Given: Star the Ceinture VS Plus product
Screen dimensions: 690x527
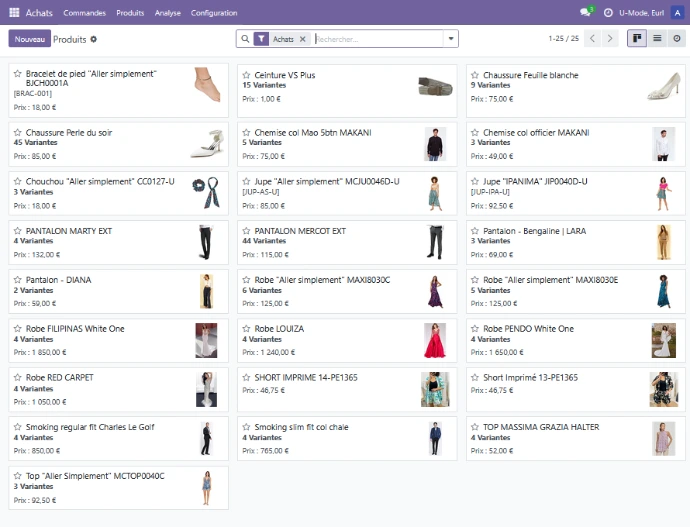Looking at the screenshot, I should coord(246,75).
